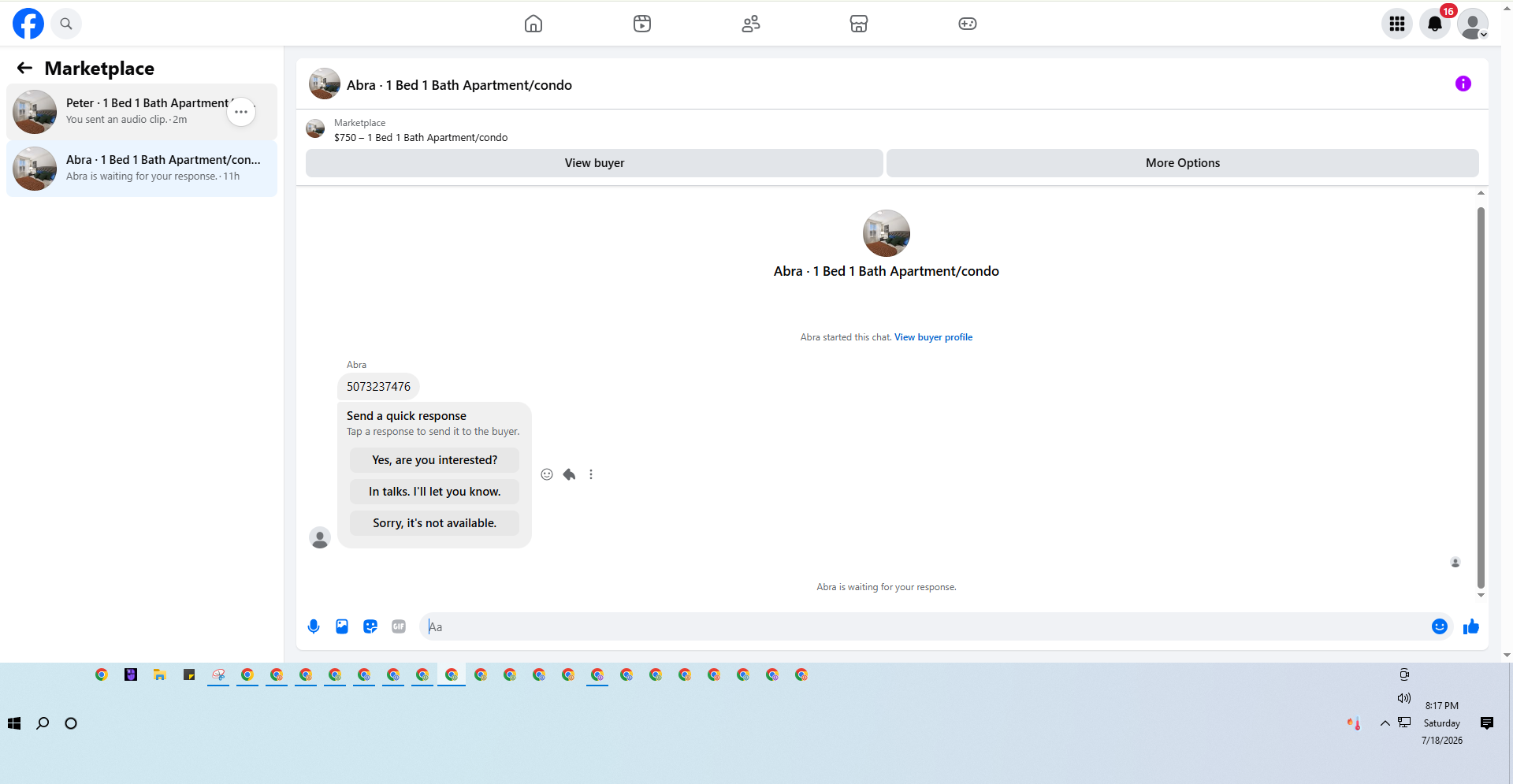Attach a photo with the image icon
This screenshot has width=1513, height=784.
coord(342,626)
